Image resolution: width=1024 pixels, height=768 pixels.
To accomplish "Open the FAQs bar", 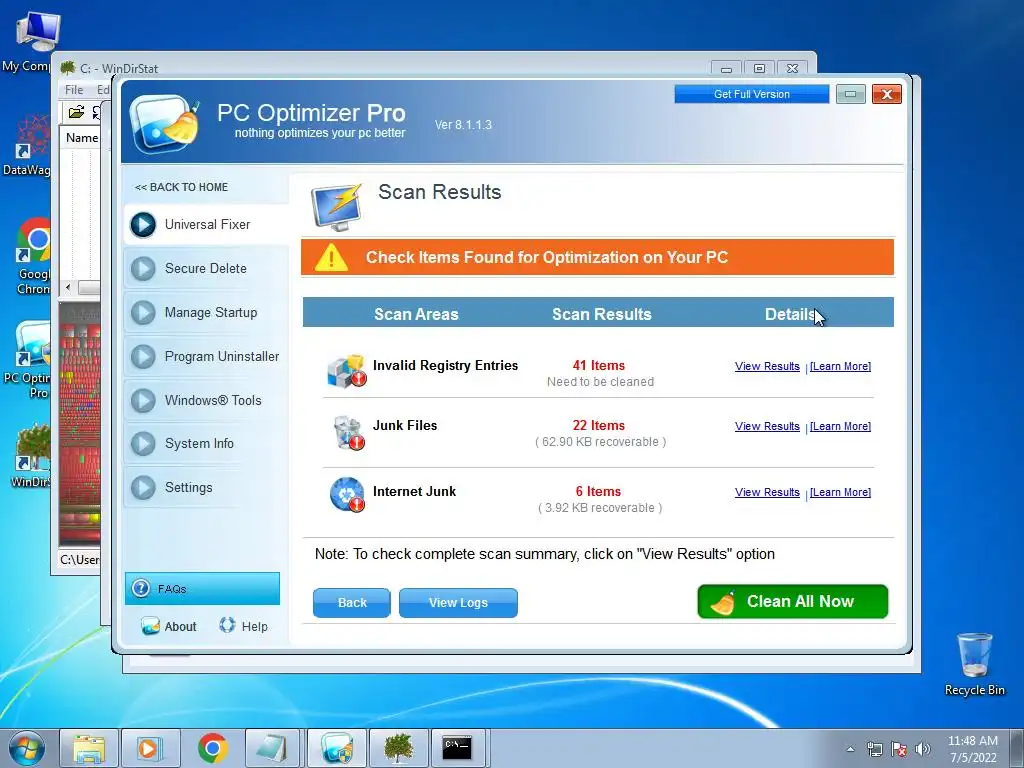I will (x=202, y=588).
